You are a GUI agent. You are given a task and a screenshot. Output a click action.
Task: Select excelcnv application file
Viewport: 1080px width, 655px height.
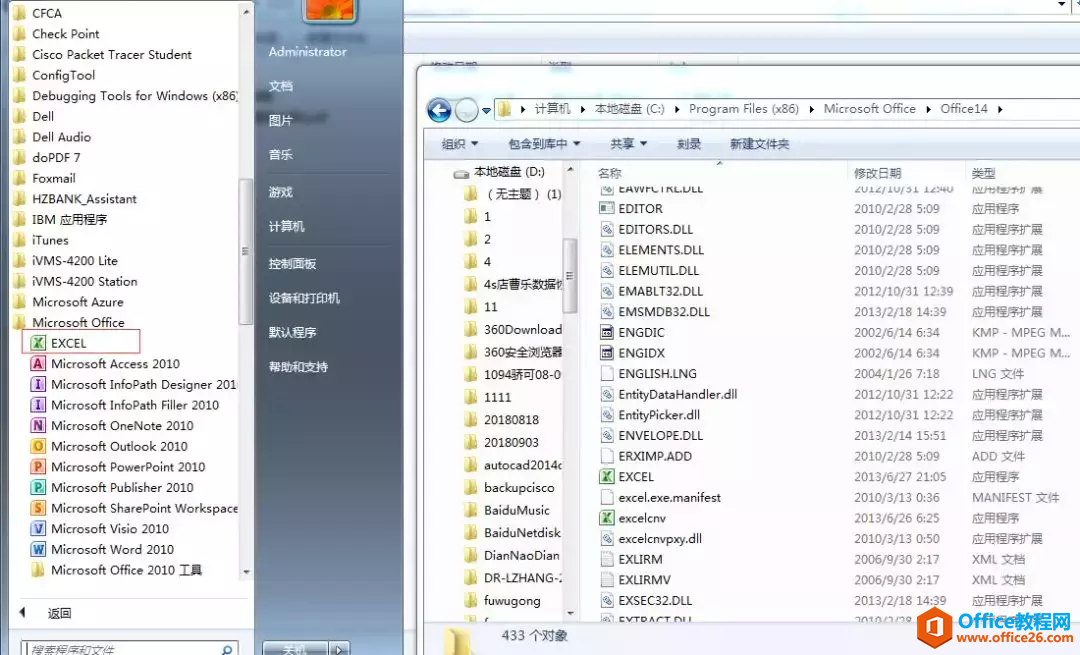tap(633, 518)
